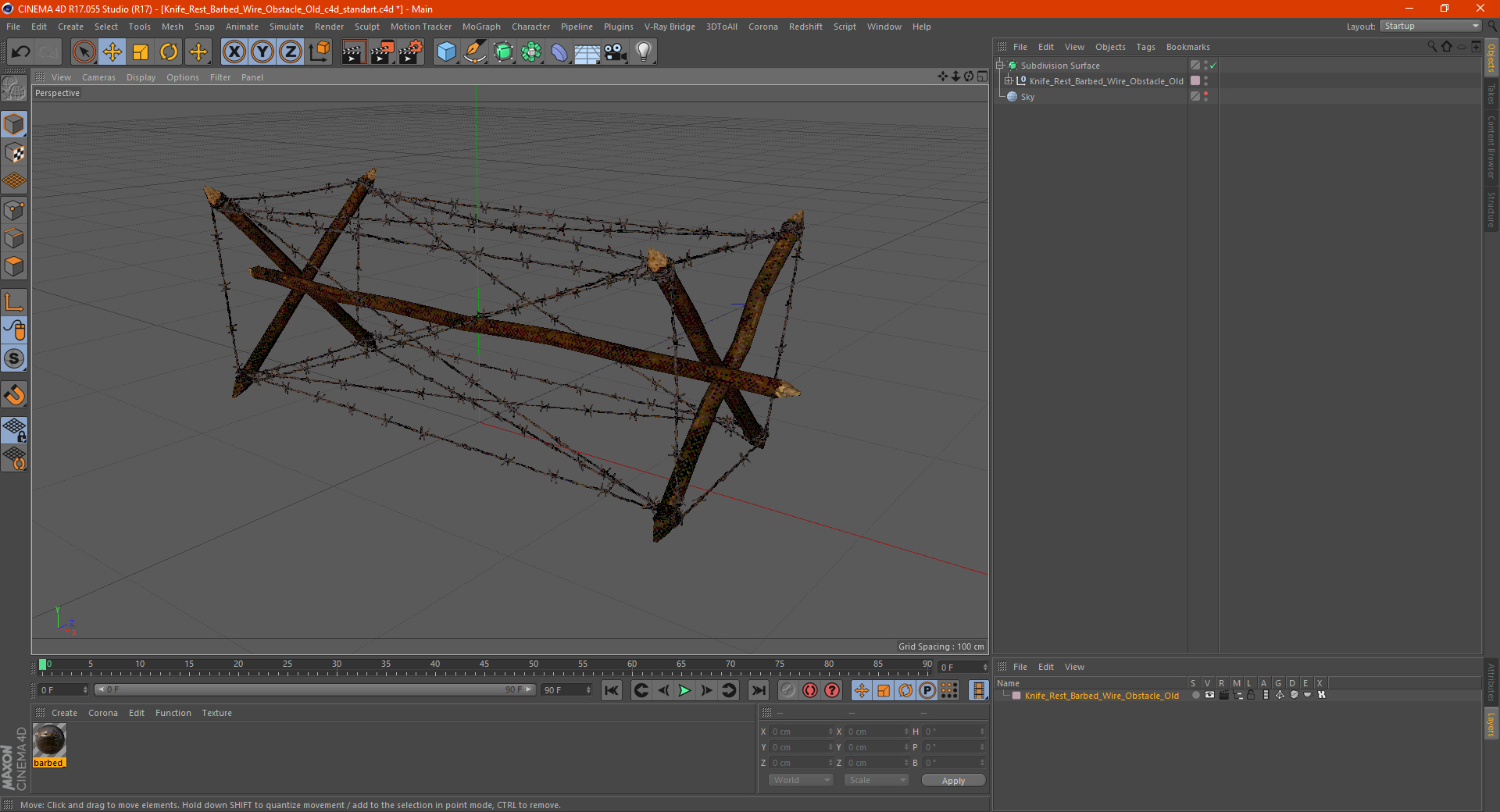Open the MoGraph menu
1500x812 pixels.
481,27
